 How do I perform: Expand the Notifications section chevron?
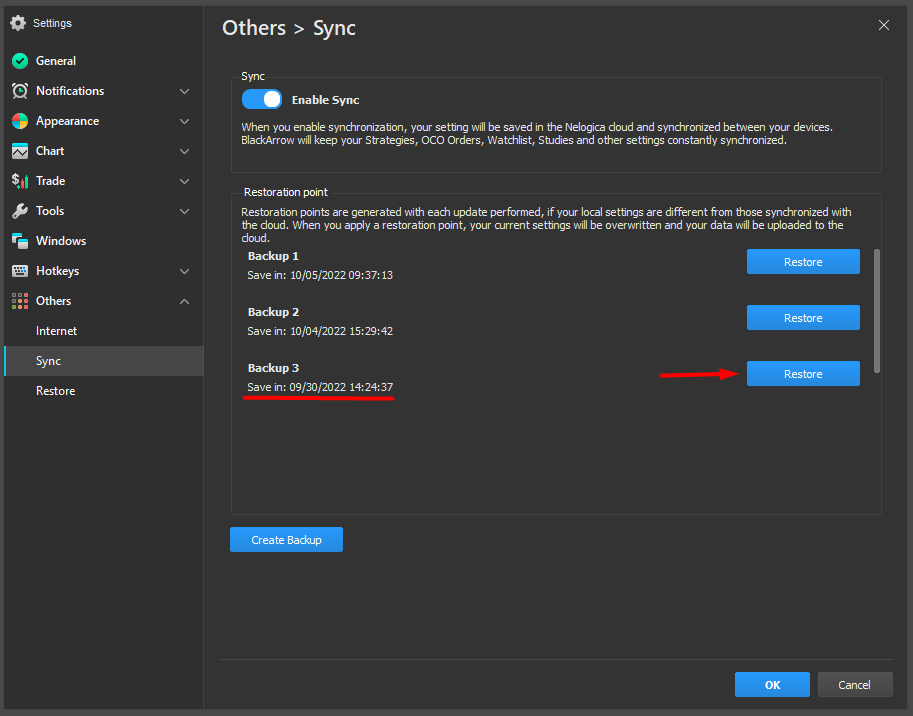click(x=184, y=91)
